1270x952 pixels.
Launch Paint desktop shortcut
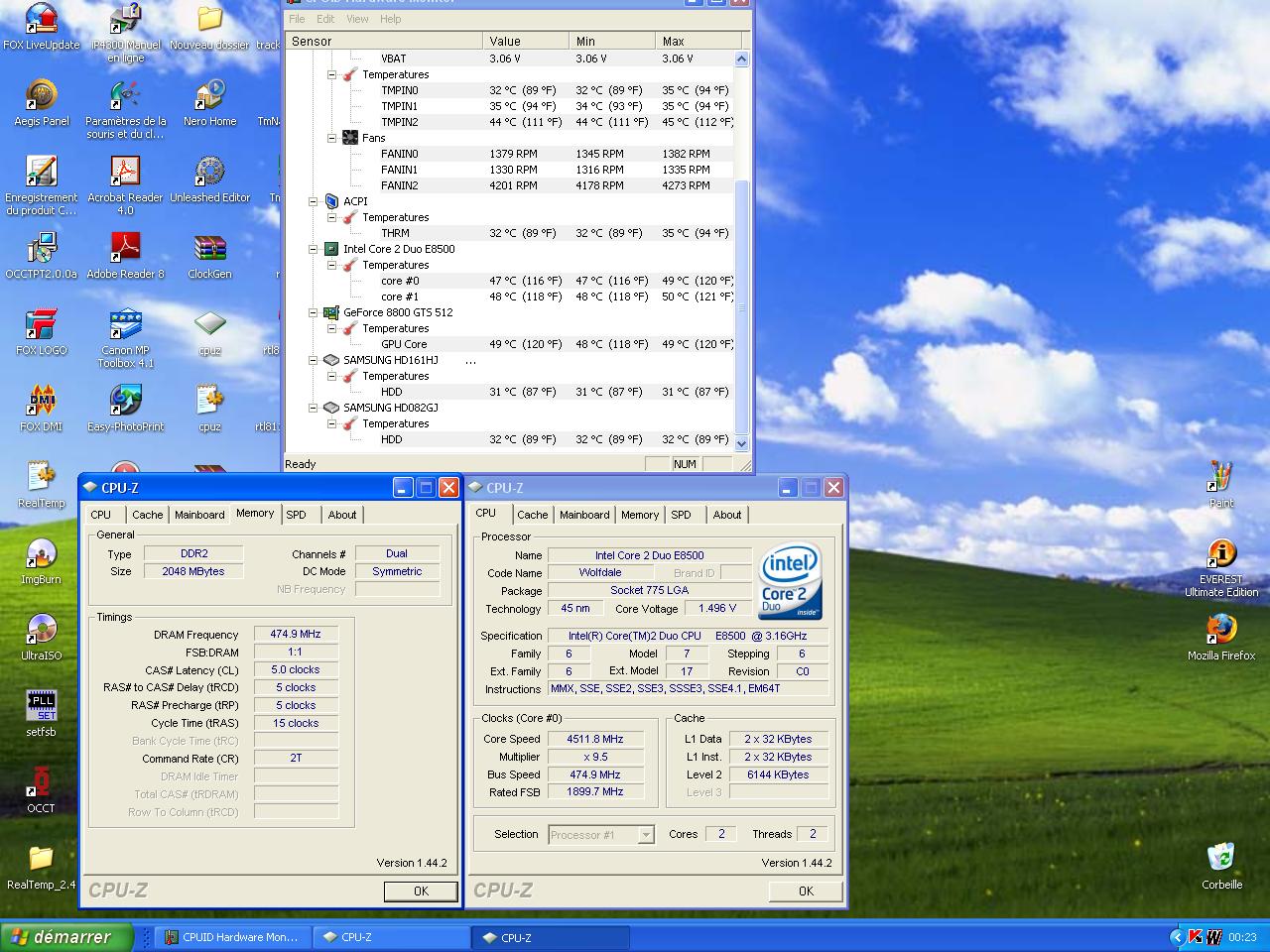(1221, 485)
